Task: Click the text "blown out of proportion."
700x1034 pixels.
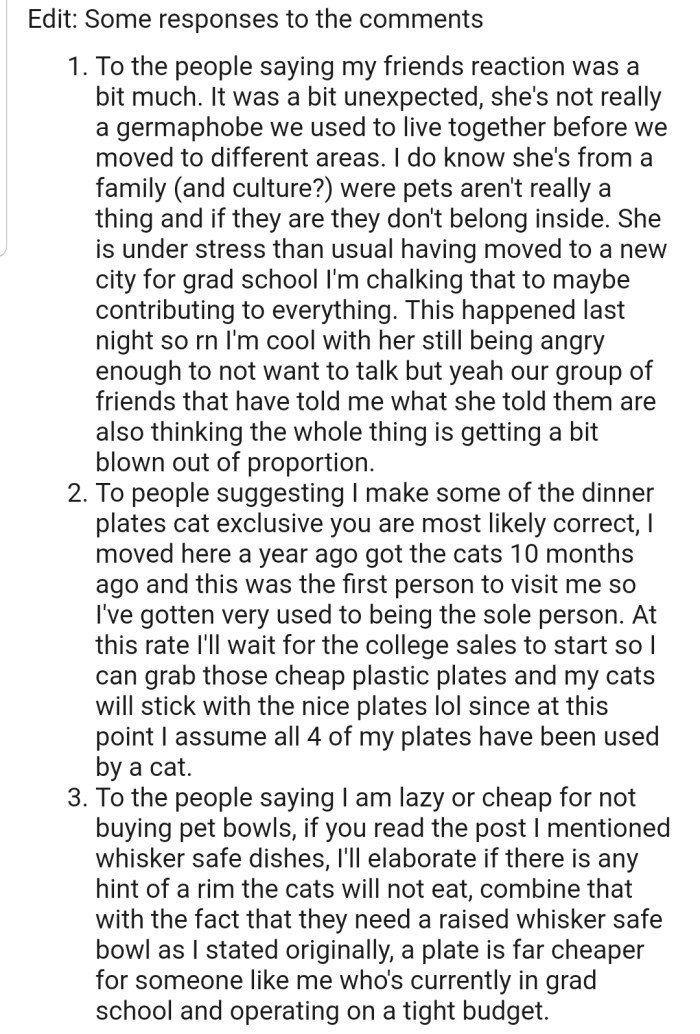Action: tap(234, 463)
